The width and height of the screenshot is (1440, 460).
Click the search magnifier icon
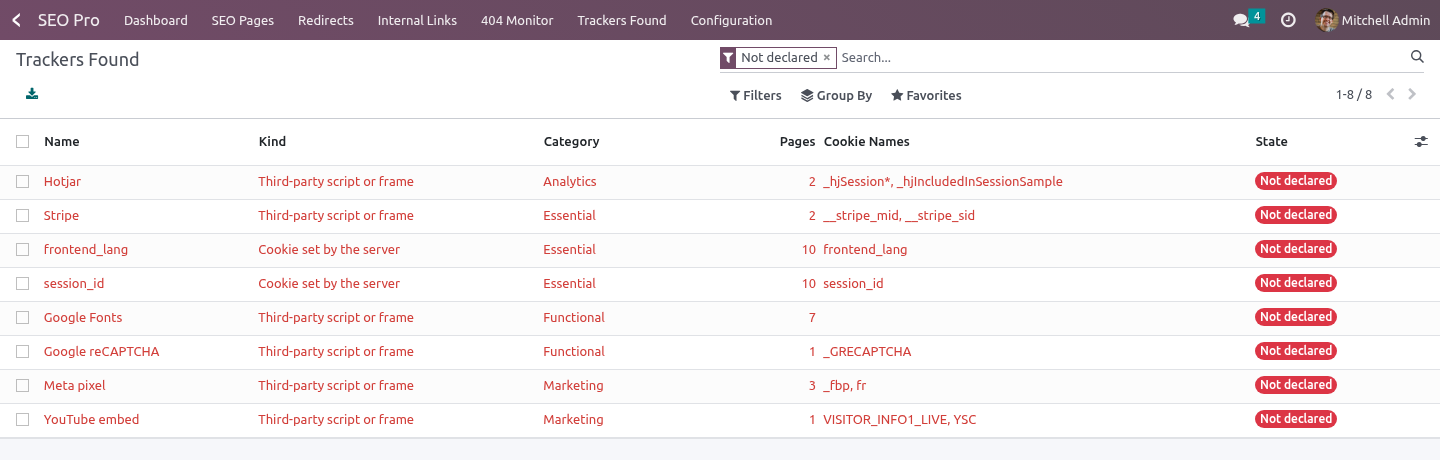[1417, 57]
